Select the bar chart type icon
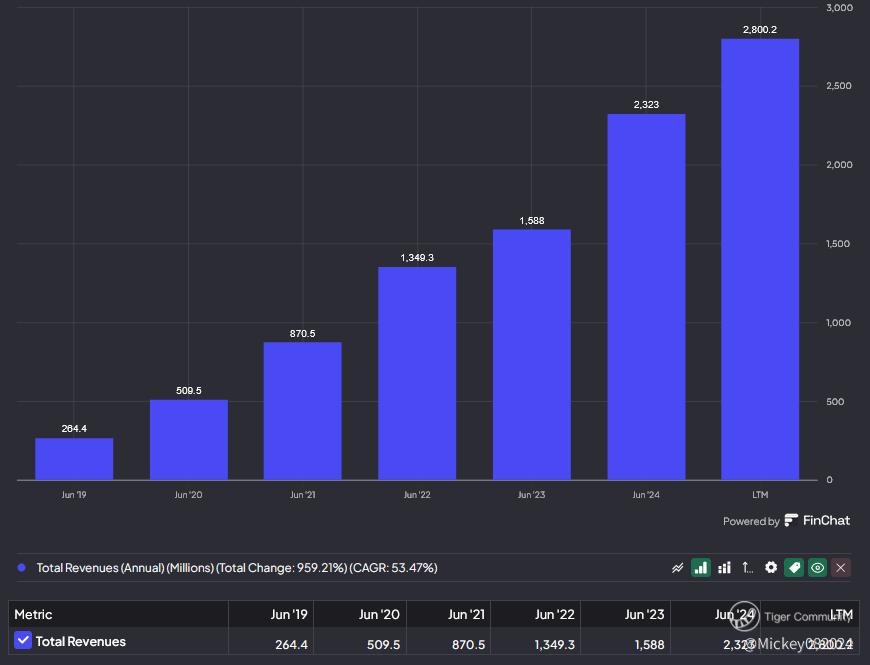870x665 pixels. (701, 568)
